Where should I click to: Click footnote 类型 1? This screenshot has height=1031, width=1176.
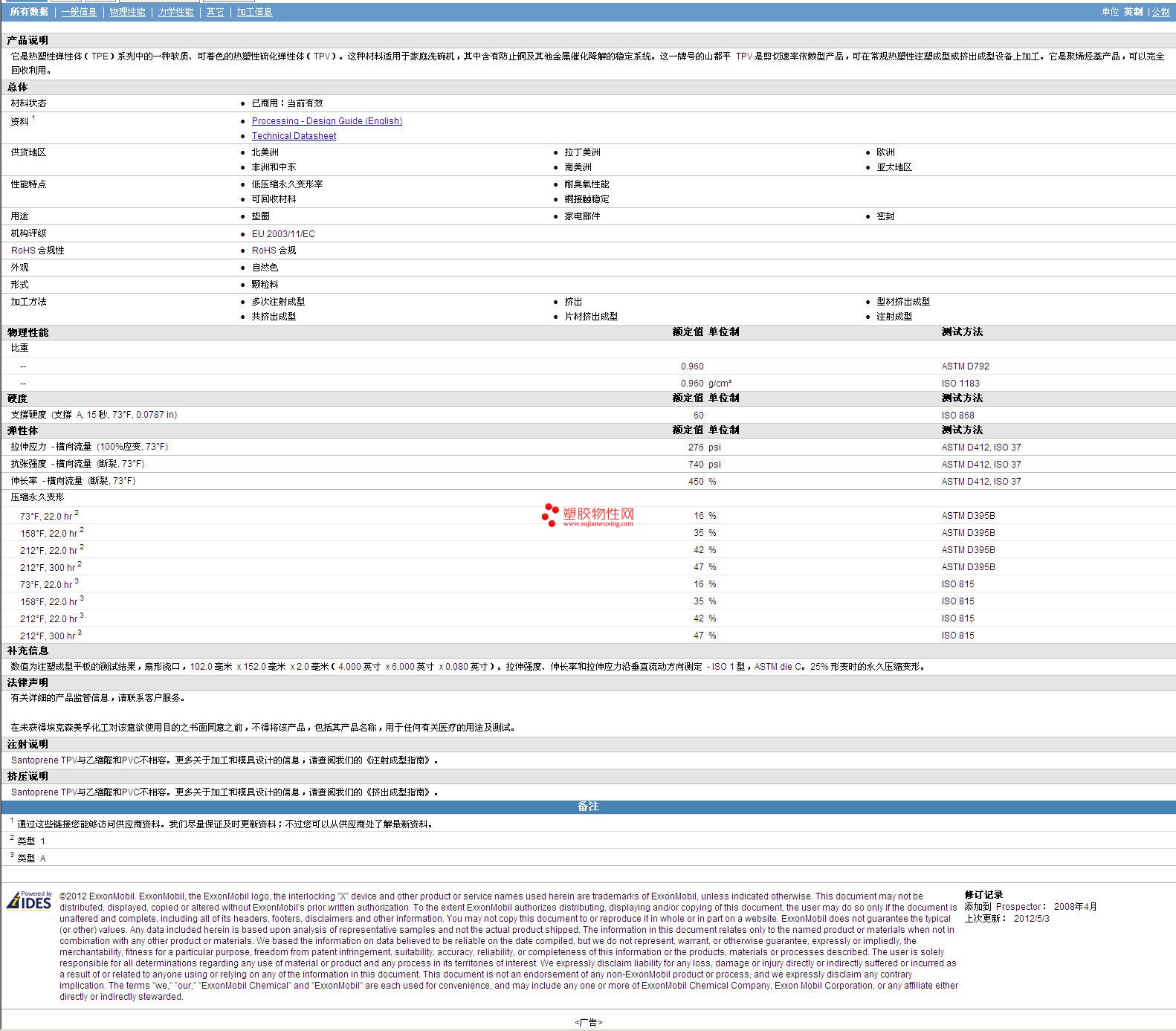(31, 841)
